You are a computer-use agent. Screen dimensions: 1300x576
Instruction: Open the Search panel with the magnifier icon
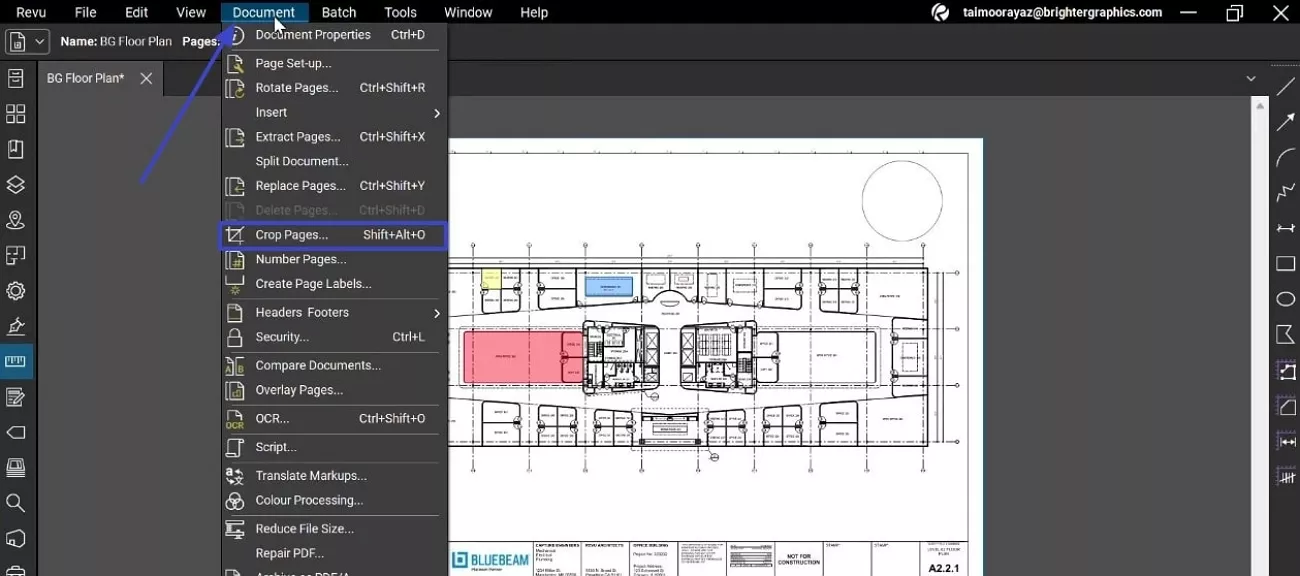pyautogui.click(x=15, y=502)
